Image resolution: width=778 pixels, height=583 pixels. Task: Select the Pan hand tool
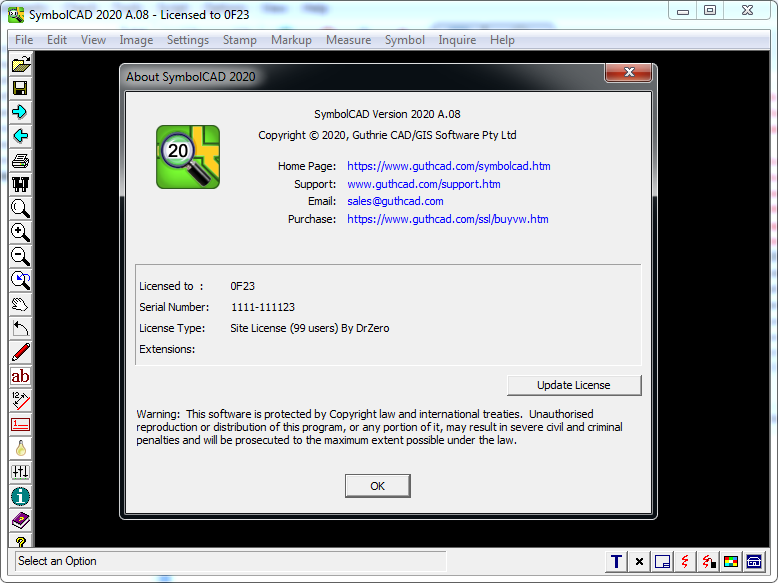click(21, 304)
